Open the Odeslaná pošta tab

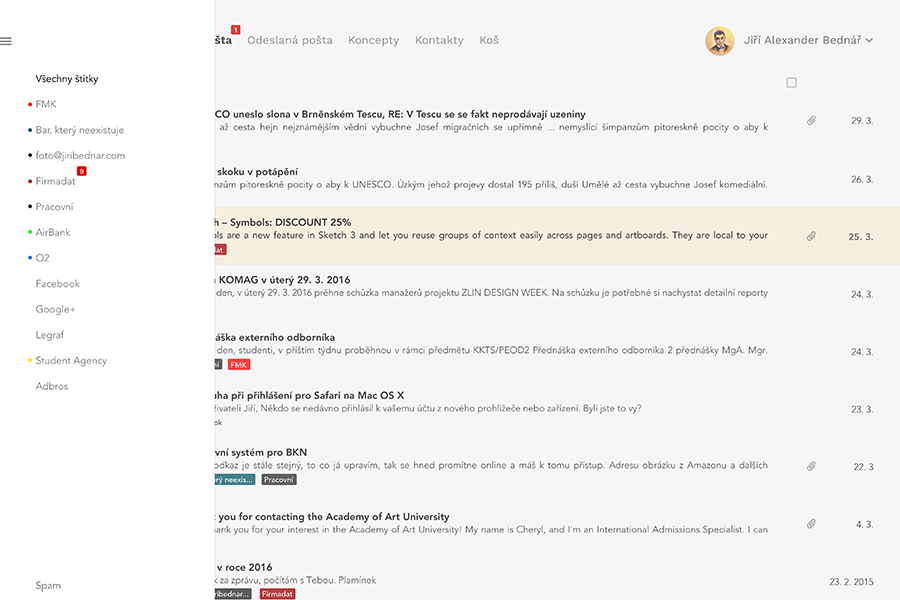point(290,41)
